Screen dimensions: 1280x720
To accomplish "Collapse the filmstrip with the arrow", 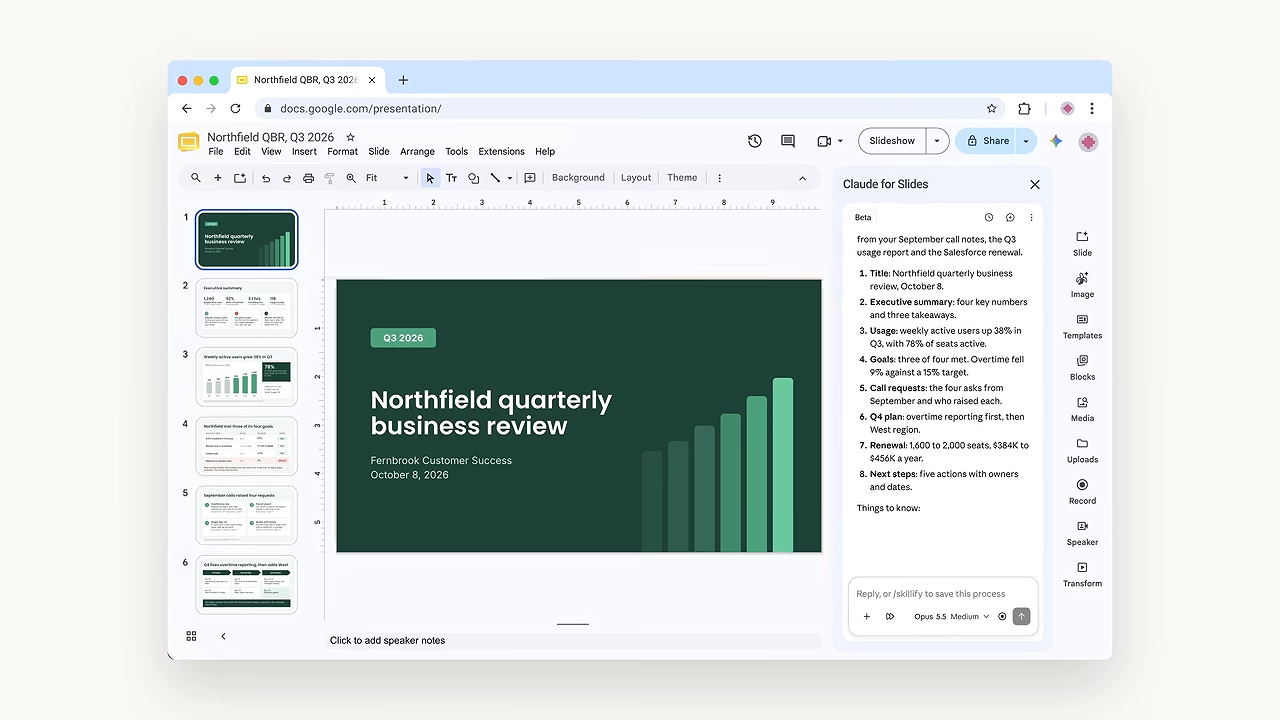I will (x=223, y=636).
